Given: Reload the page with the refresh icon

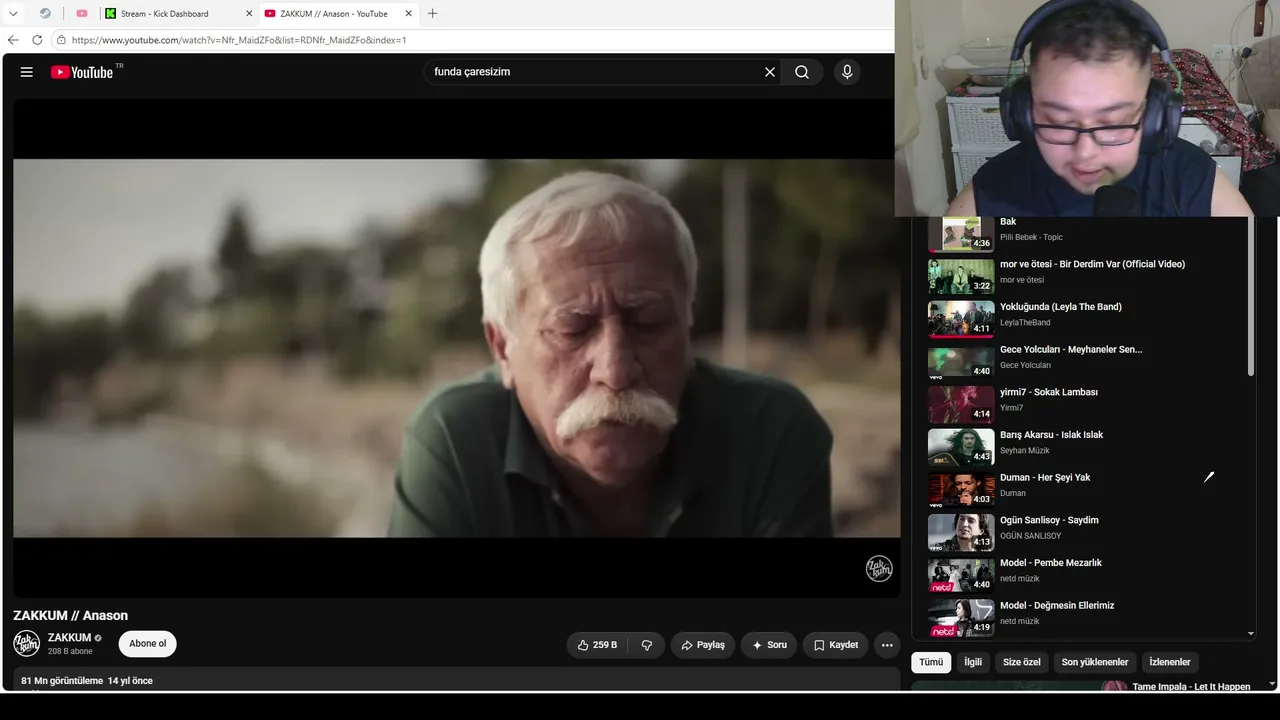Looking at the screenshot, I should click(37, 40).
